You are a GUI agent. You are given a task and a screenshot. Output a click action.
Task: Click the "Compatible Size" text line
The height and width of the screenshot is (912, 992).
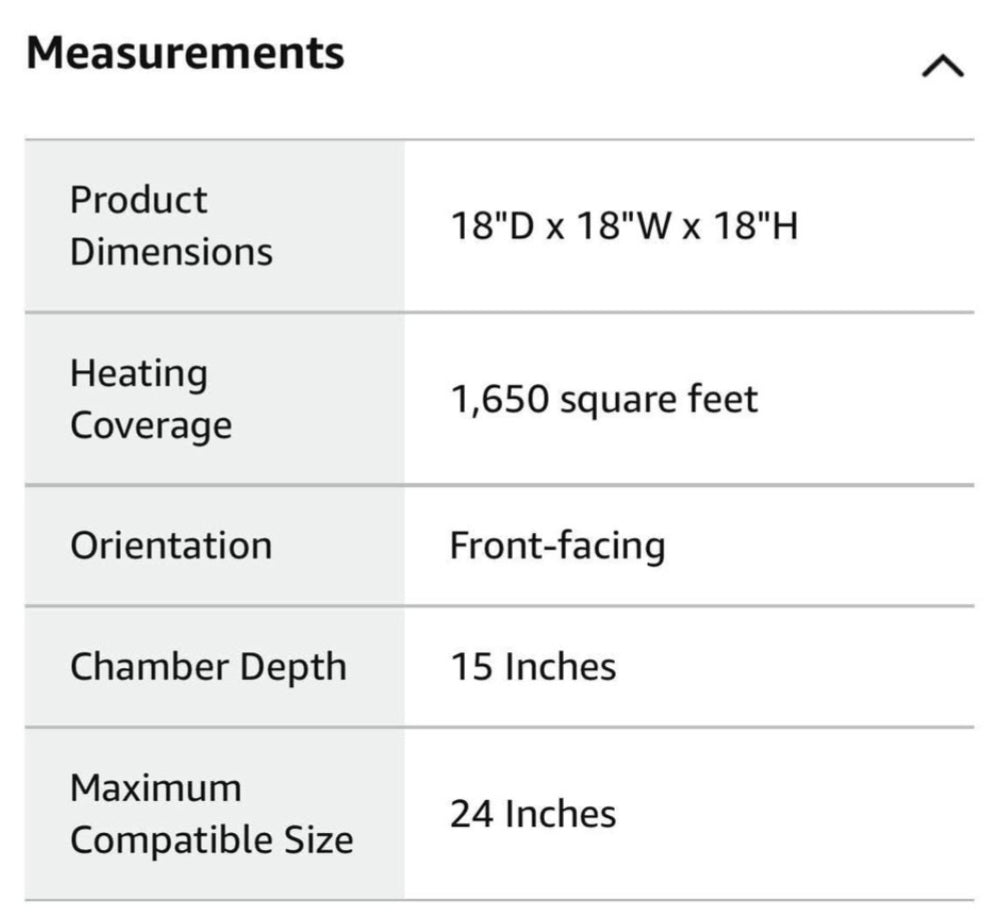click(211, 840)
